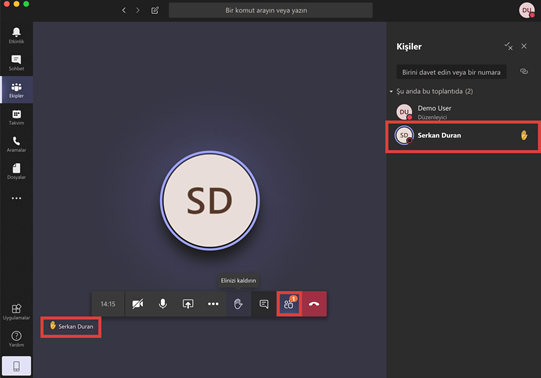541x378 pixels.
Task: Navigate back with left arrow
Action: [x=124, y=10]
